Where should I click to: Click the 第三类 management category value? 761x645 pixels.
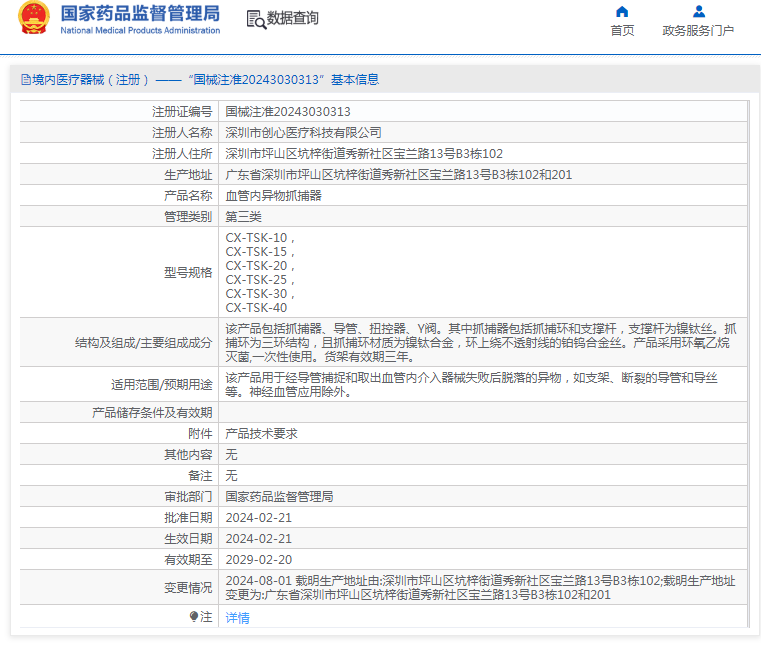point(244,216)
